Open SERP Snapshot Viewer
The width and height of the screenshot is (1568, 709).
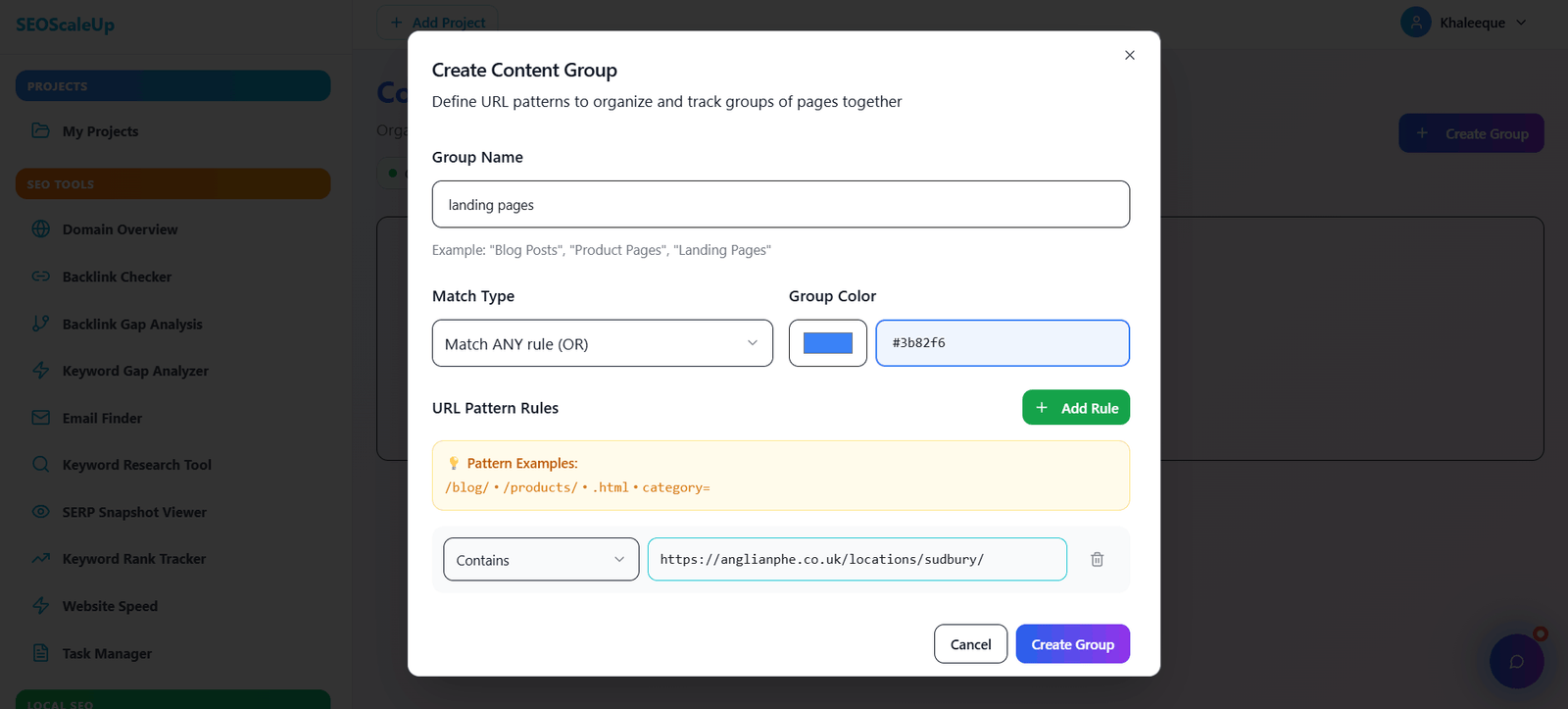click(x=134, y=512)
